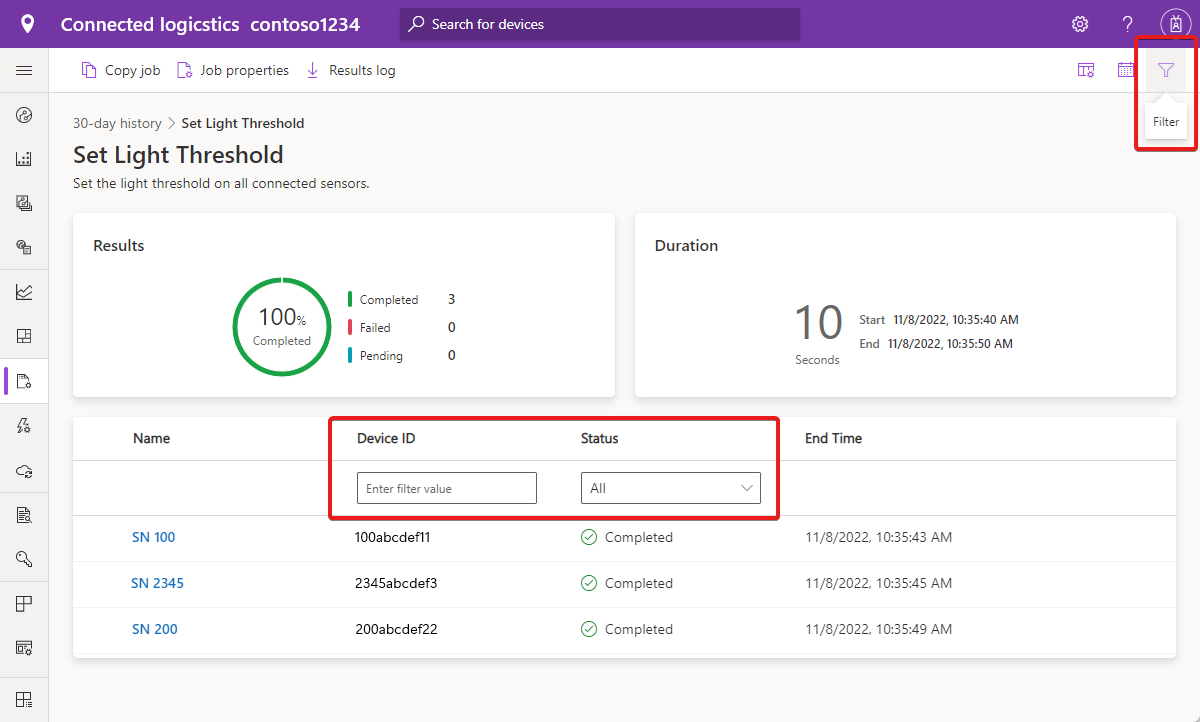1200x722 pixels.
Task: Click the Set Light Threshold page heading
Action: click(178, 155)
